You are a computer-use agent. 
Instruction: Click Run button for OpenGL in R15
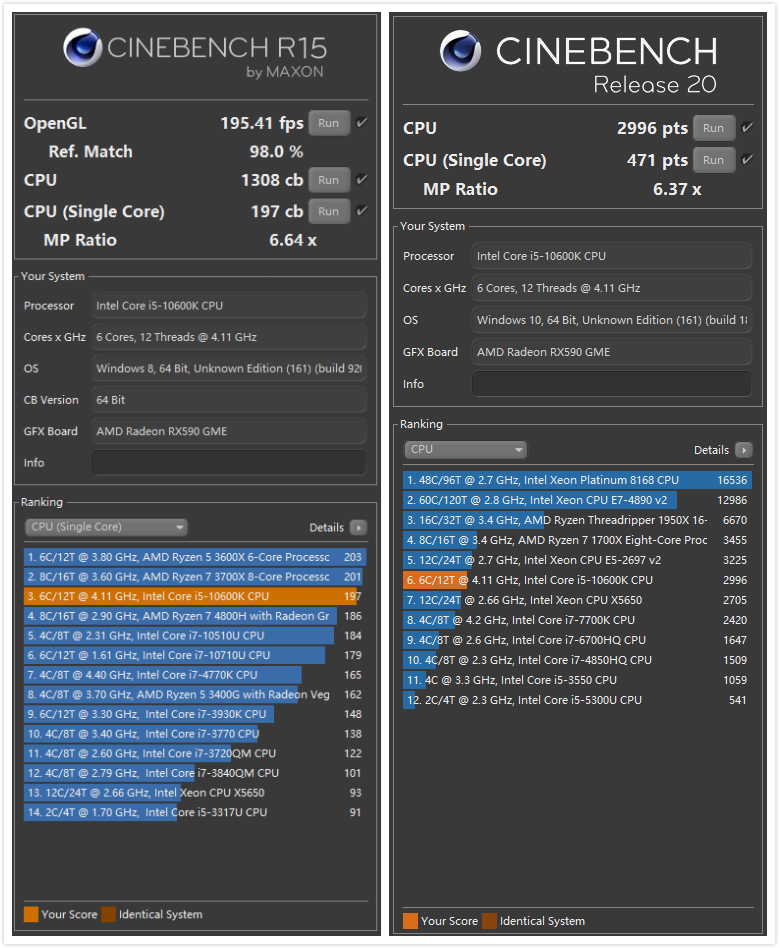point(329,123)
